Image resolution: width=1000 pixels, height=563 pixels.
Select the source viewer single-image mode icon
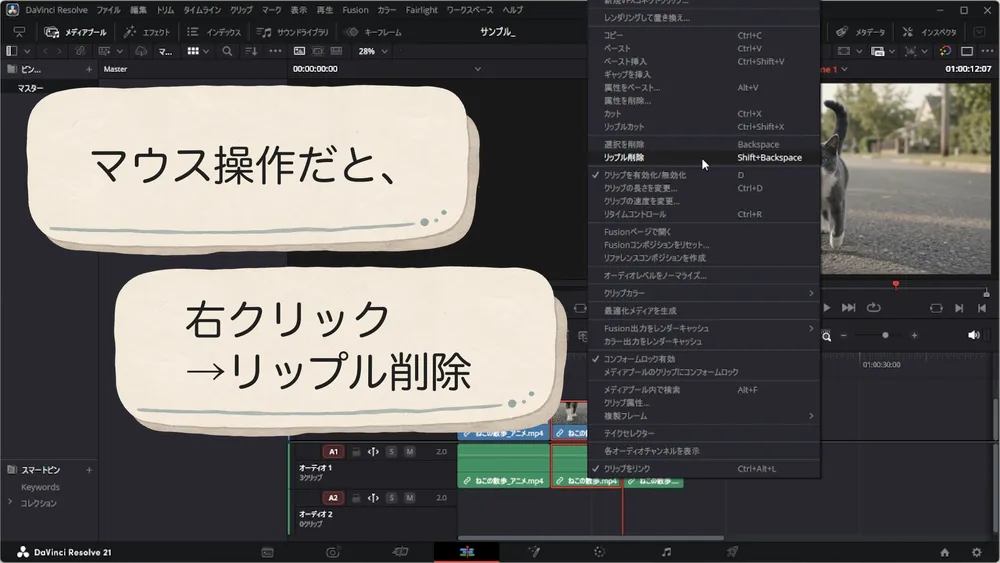pyautogui.click(x=299, y=51)
